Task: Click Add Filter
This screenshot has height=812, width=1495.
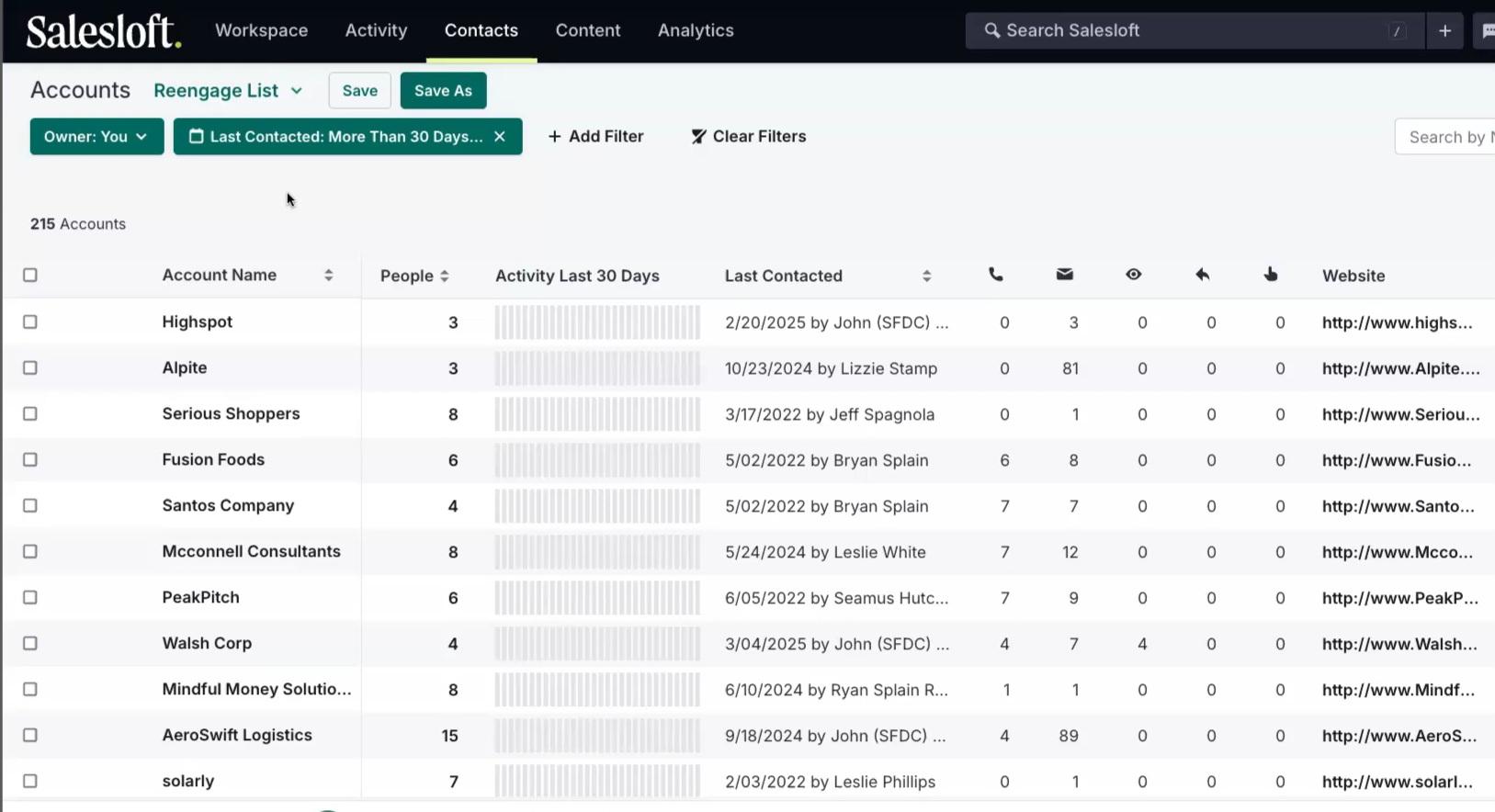Action: [x=595, y=136]
